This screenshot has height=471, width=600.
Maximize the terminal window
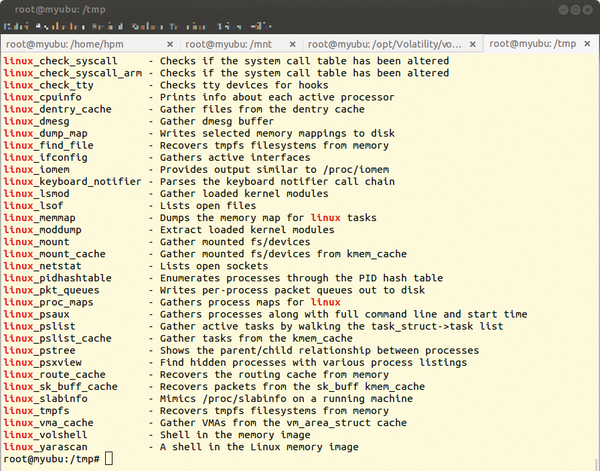(576, 10)
